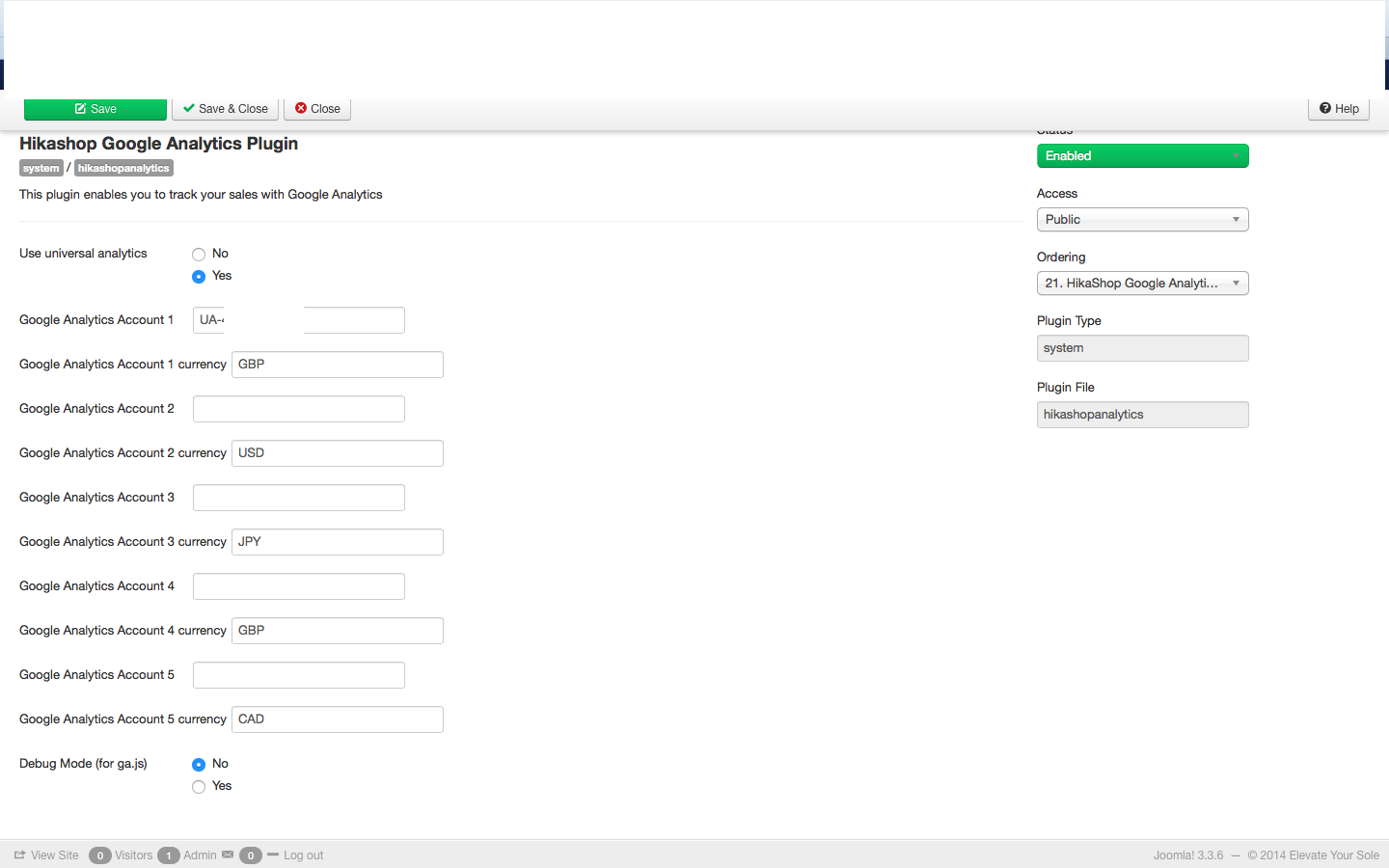Click the Hikashop Google Analytics Plugin heading
The image size is (1389, 868).
click(158, 144)
